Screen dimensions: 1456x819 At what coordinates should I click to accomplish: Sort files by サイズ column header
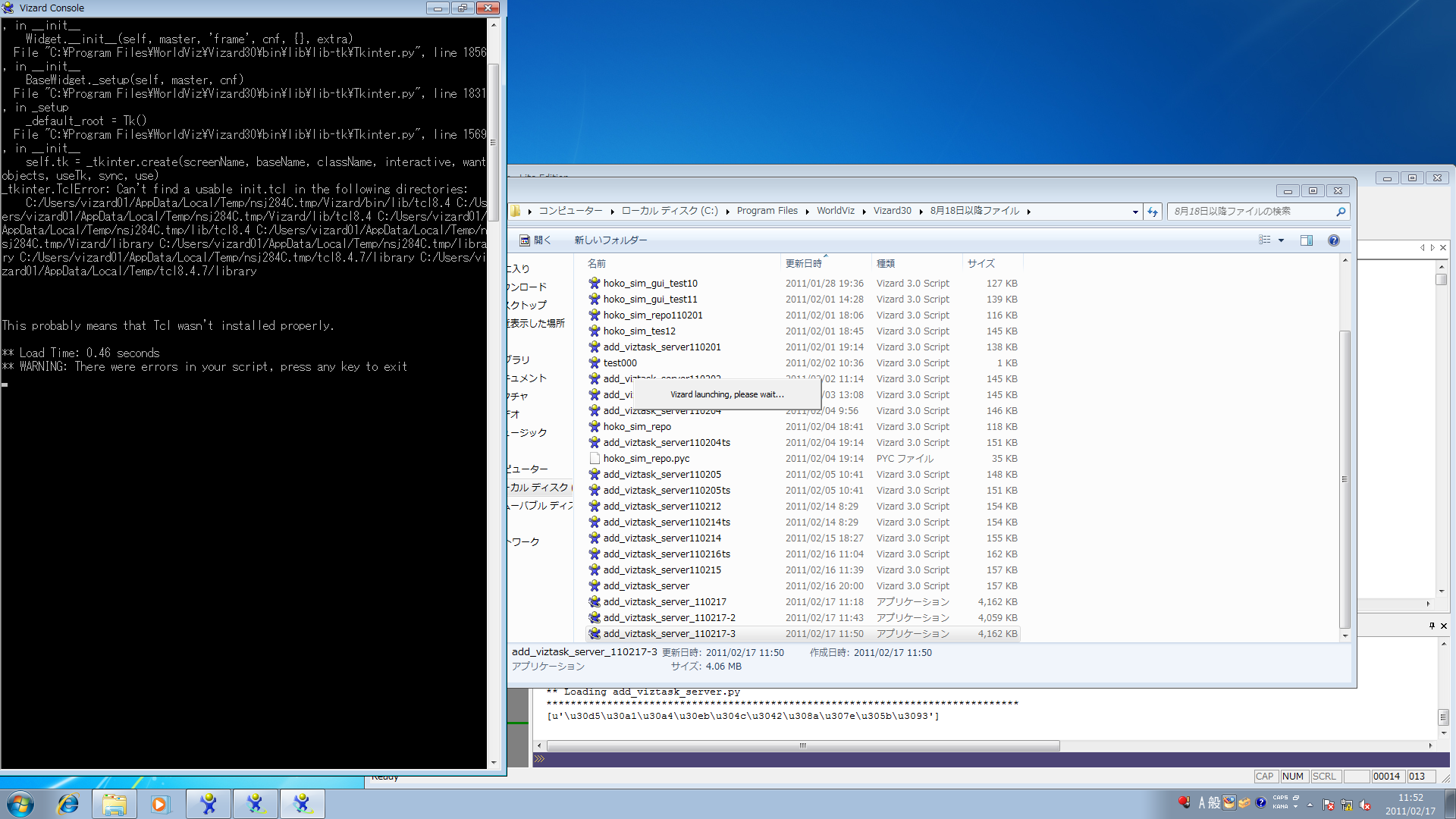point(981,263)
